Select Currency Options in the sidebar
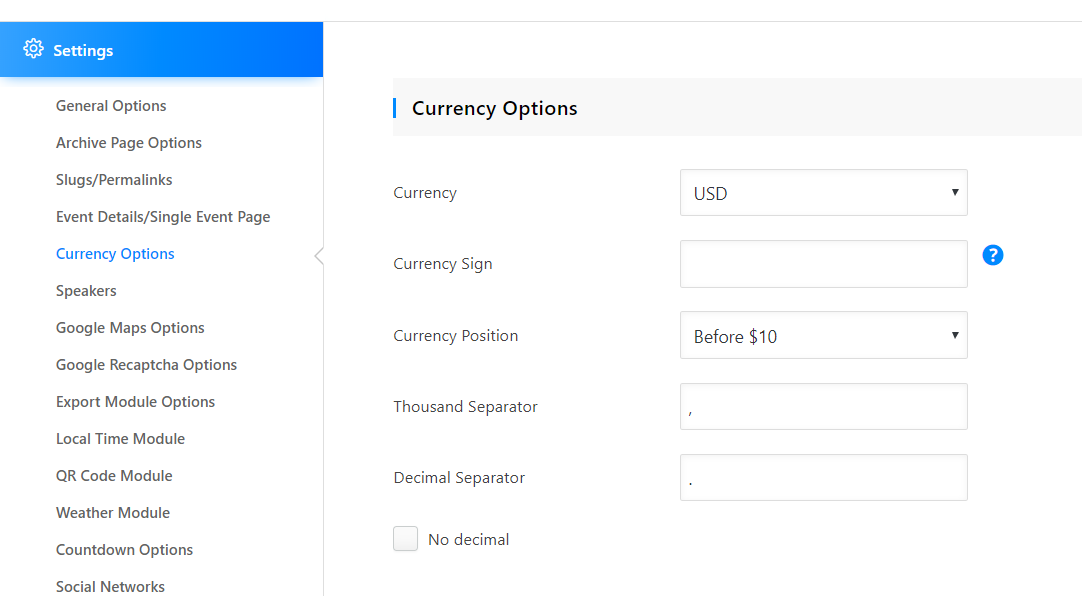The image size is (1082, 596). [115, 254]
